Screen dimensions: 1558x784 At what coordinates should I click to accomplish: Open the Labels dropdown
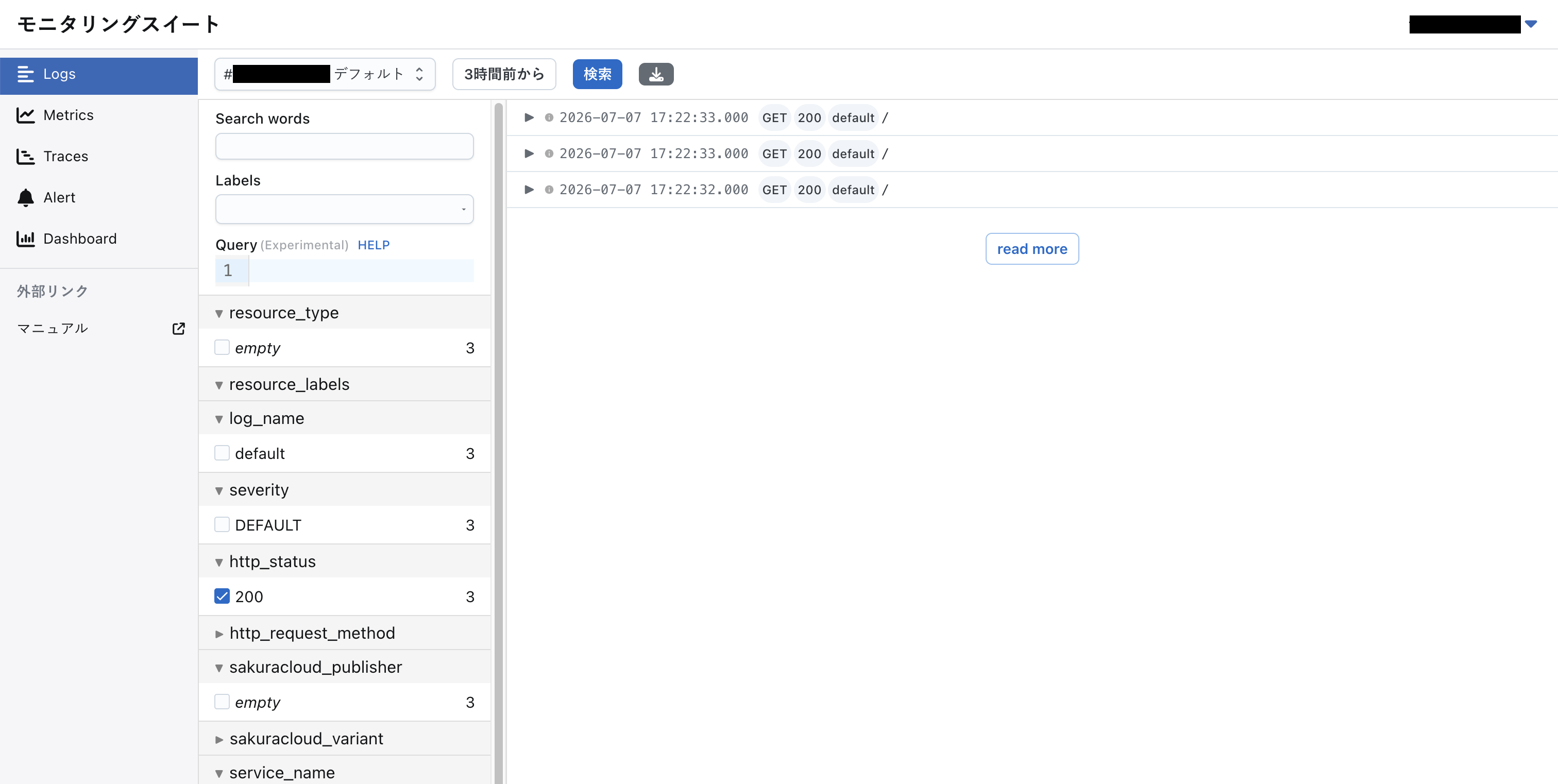344,209
